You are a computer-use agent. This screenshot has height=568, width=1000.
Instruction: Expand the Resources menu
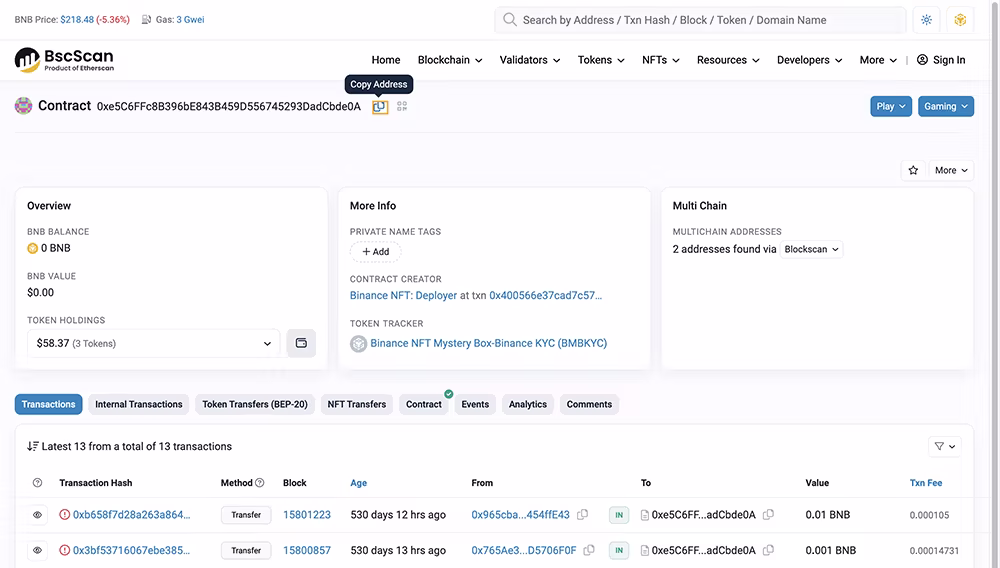[x=728, y=60]
